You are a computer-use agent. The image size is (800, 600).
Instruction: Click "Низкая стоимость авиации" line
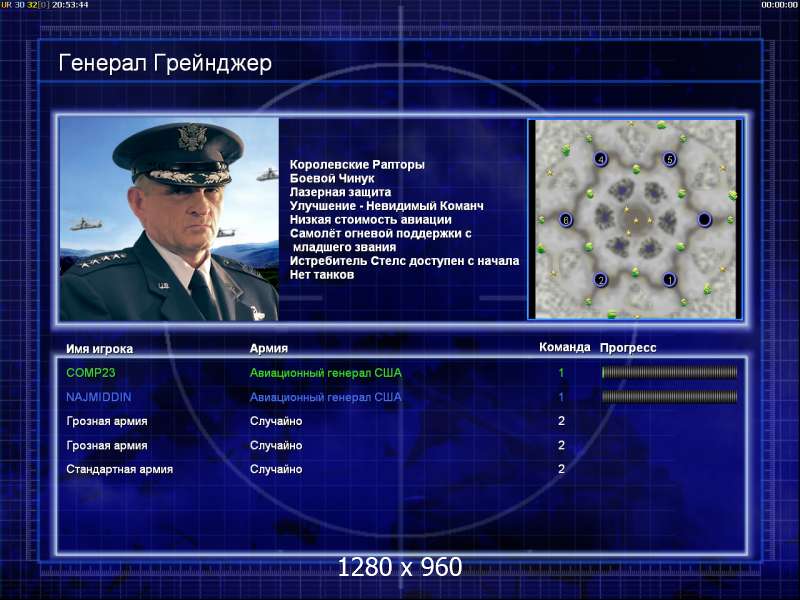[x=370, y=219]
